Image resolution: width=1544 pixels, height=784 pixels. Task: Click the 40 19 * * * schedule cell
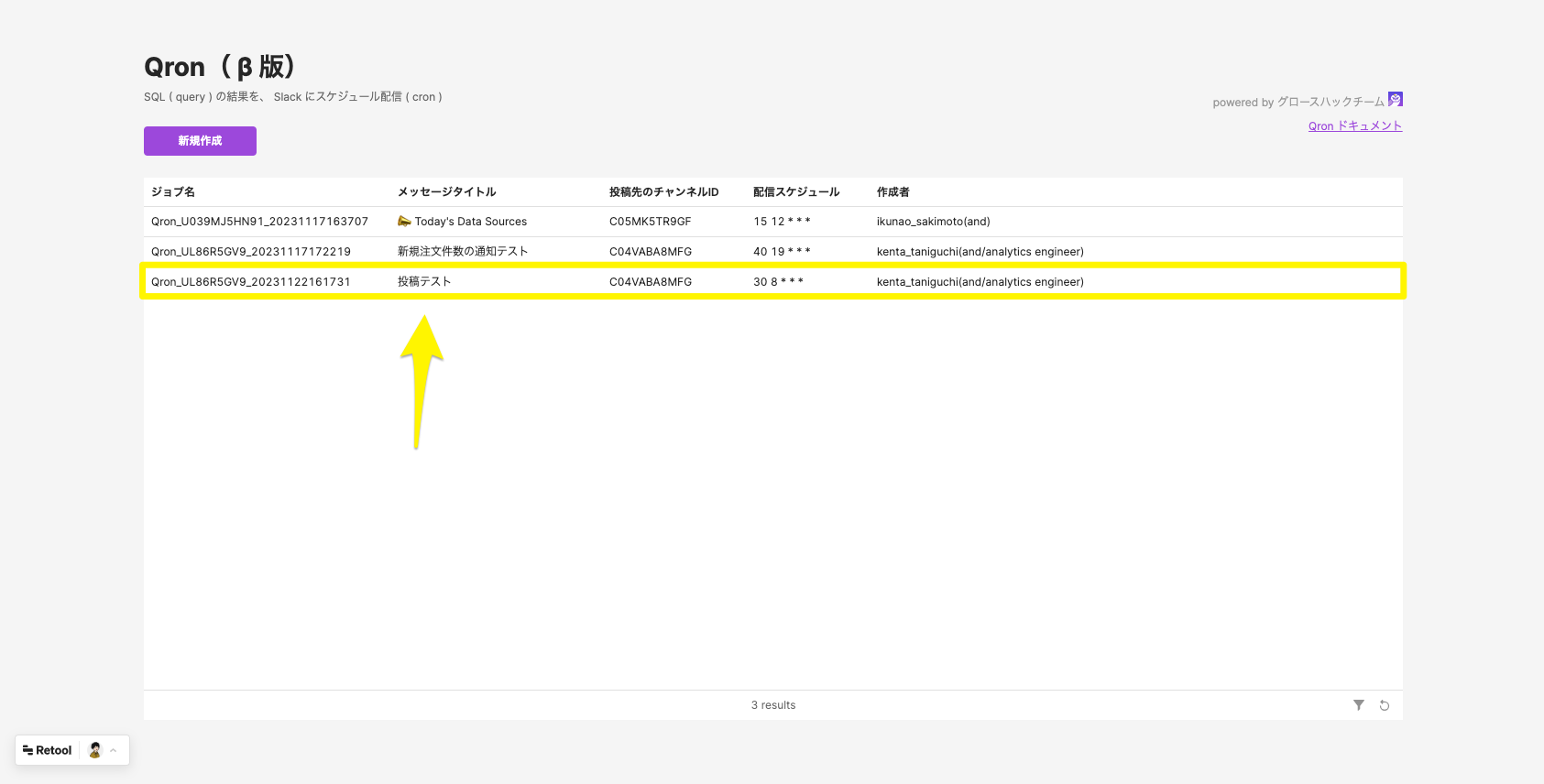pos(782,252)
